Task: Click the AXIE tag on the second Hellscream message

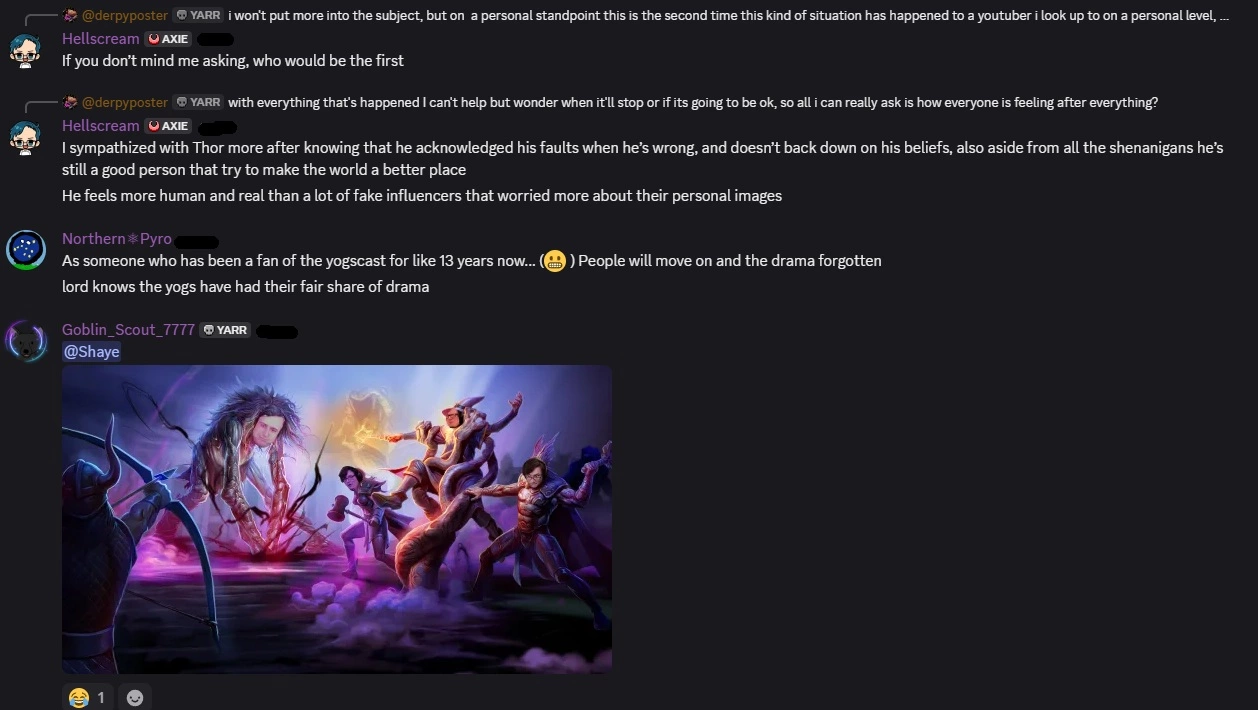Action: [168, 126]
